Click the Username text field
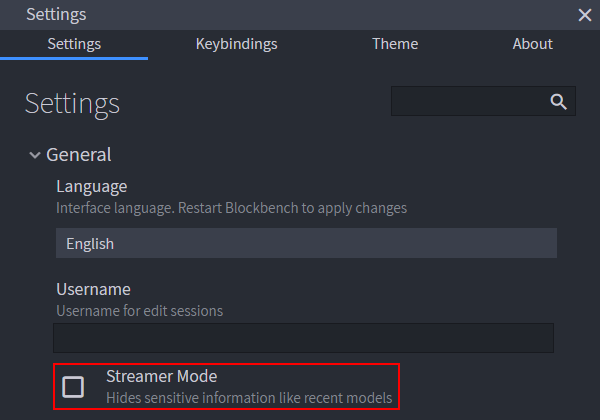 pyautogui.click(x=303, y=338)
